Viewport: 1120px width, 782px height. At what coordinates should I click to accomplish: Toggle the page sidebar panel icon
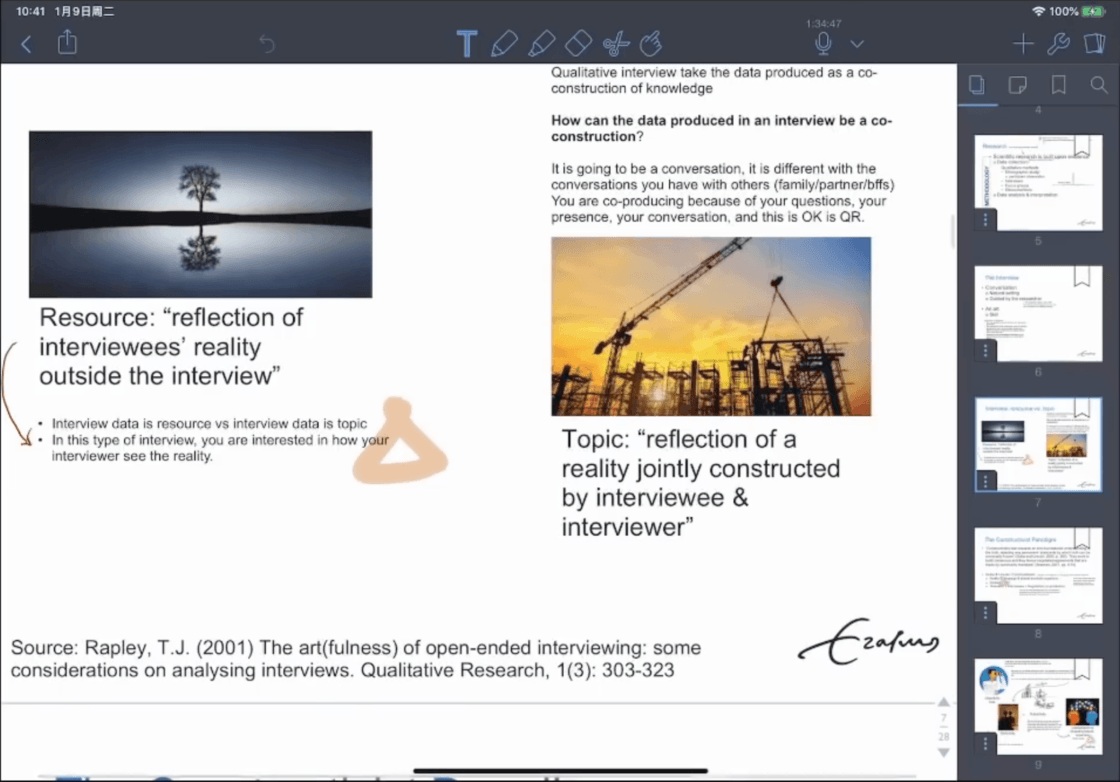pos(1094,43)
